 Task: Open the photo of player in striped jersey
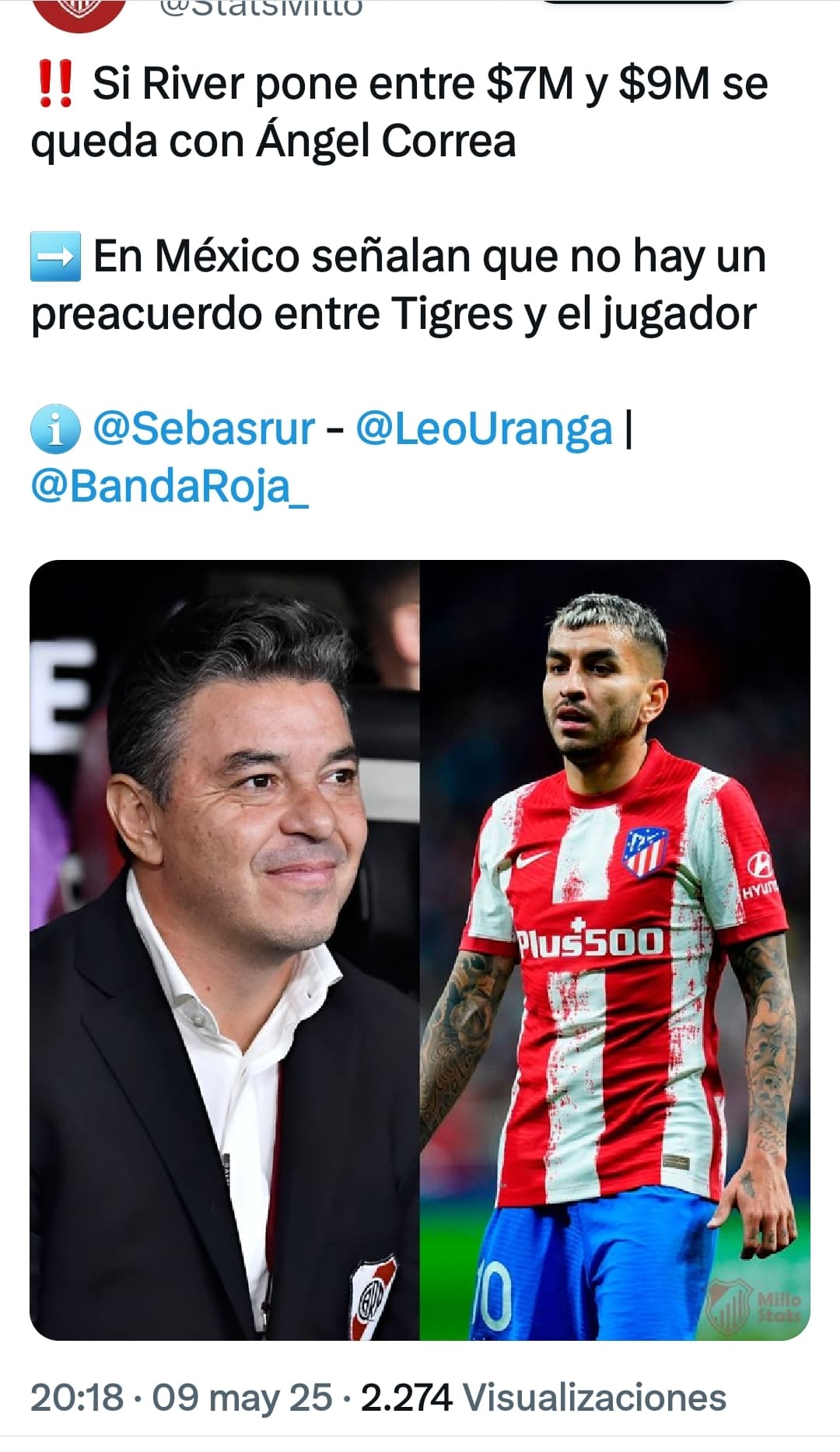(615, 950)
